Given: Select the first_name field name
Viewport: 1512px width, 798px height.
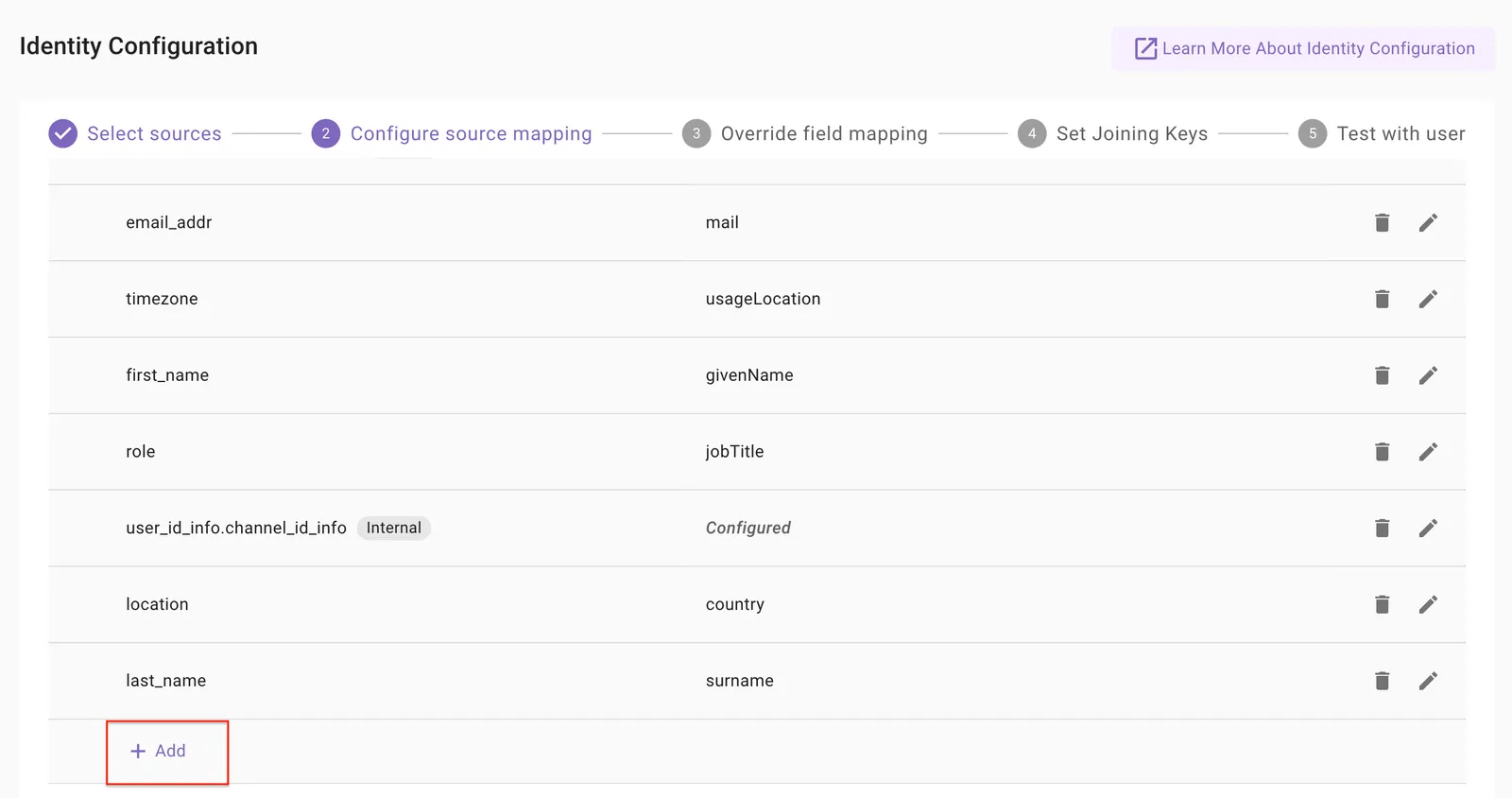Looking at the screenshot, I should coord(167,375).
